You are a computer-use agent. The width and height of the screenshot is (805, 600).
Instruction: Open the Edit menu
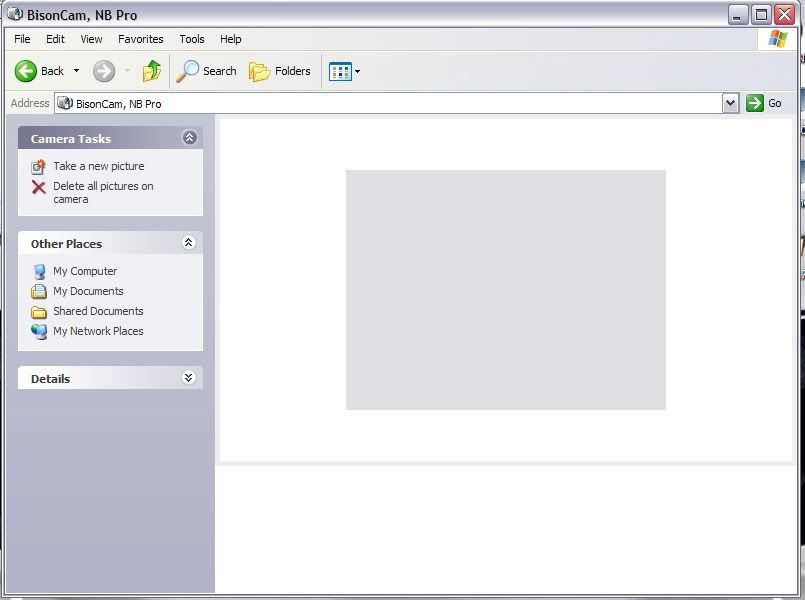coord(55,39)
